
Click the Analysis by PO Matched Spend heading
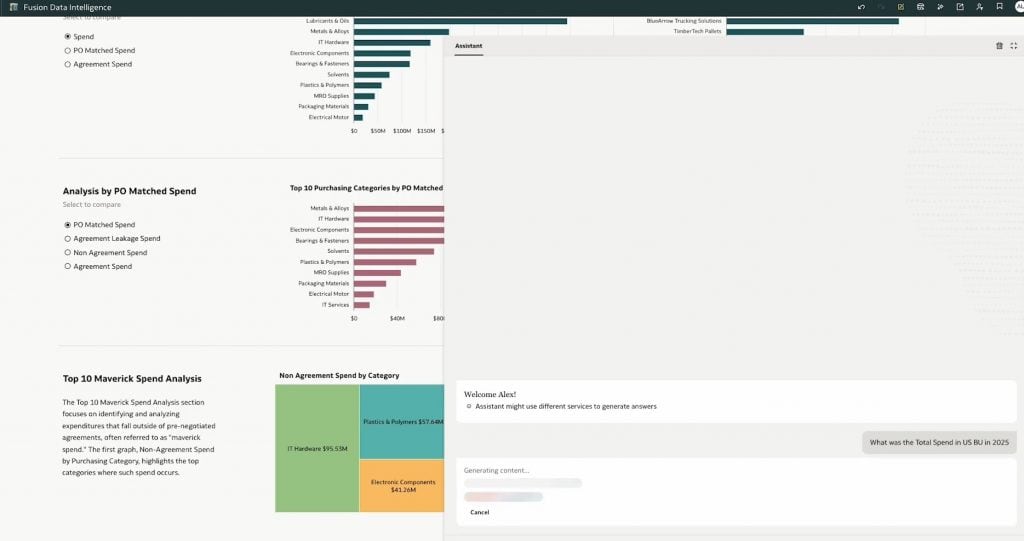[x=129, y=191]
